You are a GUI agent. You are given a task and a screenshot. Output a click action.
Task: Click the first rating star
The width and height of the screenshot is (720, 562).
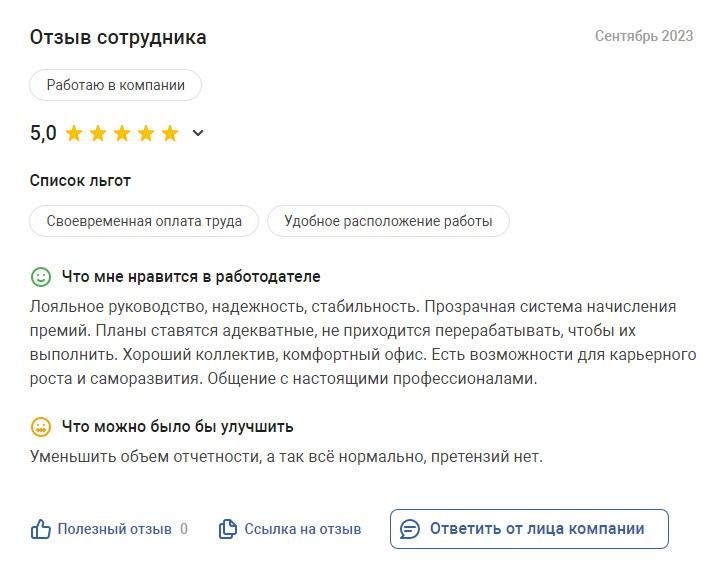[x=74, y=134]
